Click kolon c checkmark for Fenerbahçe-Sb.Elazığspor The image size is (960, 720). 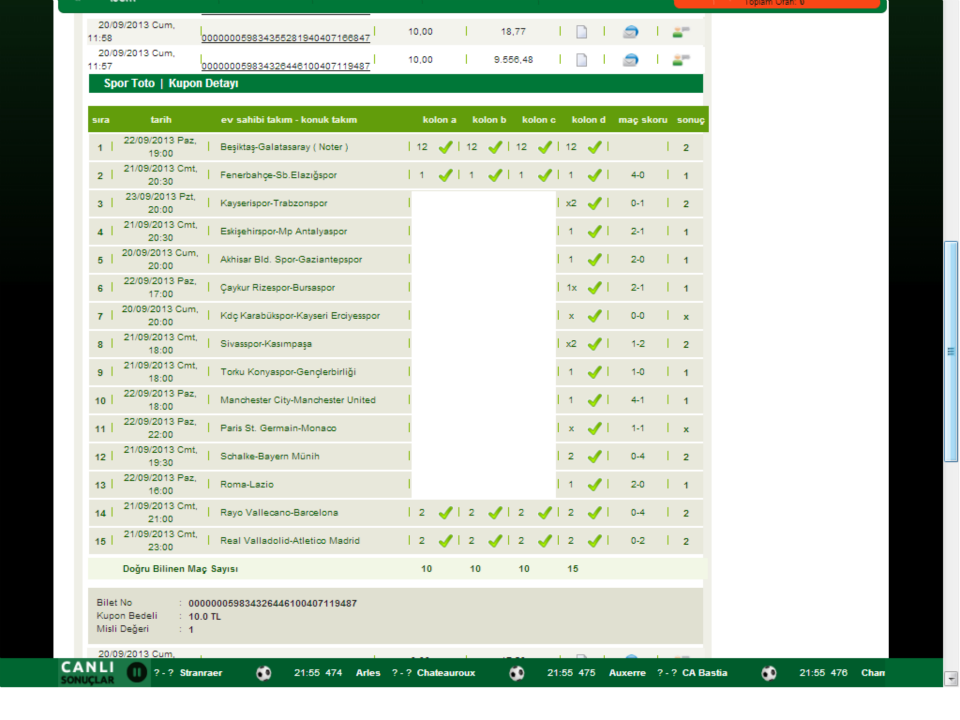point(545,175)
